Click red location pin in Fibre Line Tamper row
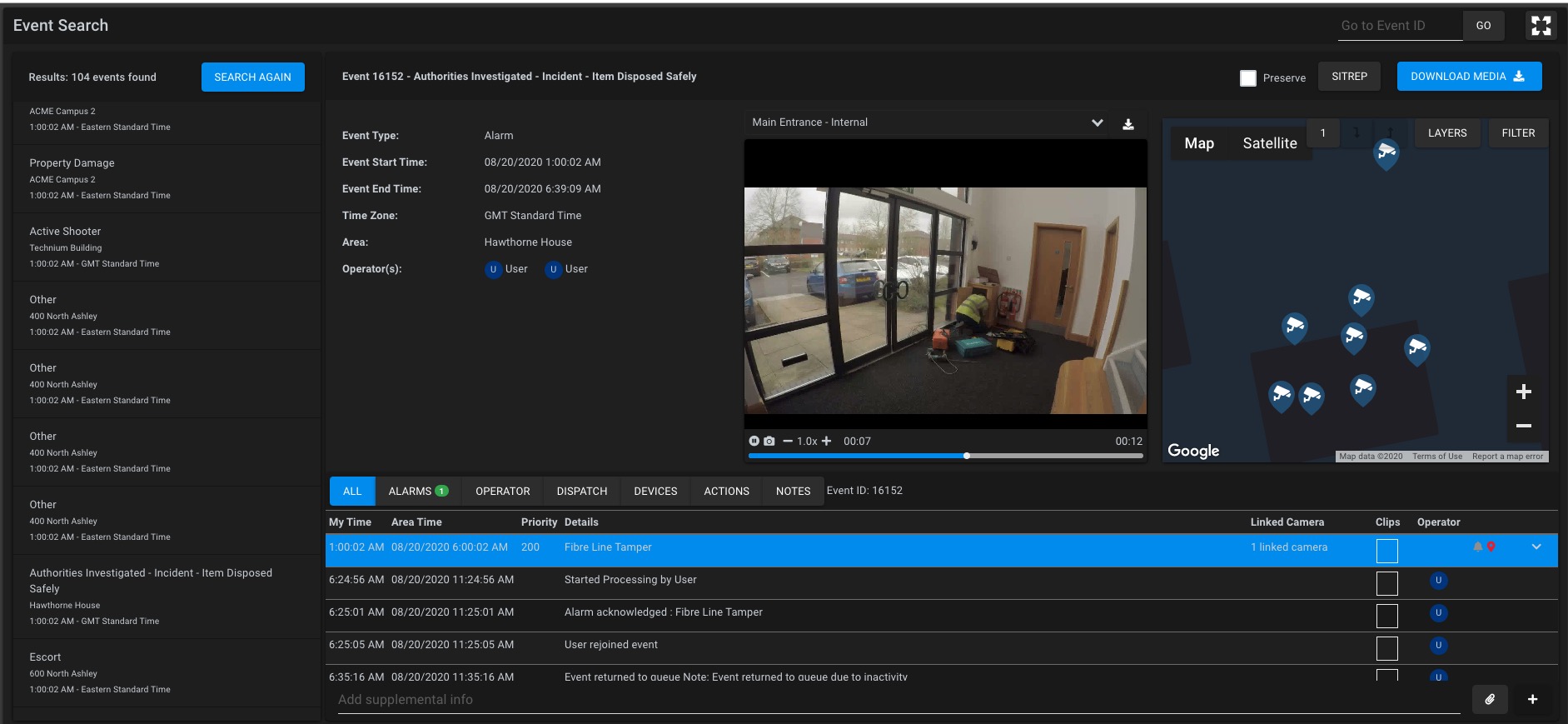1568x724 pixels. click(x=1491, y=547)
